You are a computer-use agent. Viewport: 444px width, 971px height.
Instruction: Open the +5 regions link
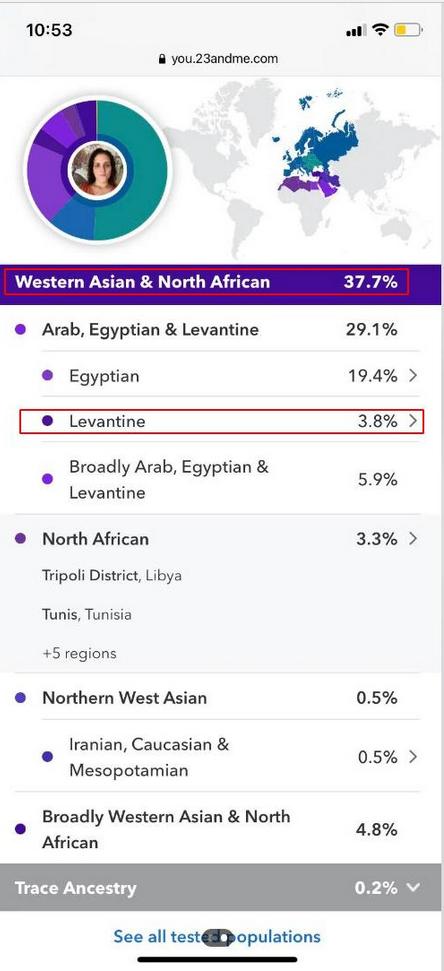[x=79, y=653]
